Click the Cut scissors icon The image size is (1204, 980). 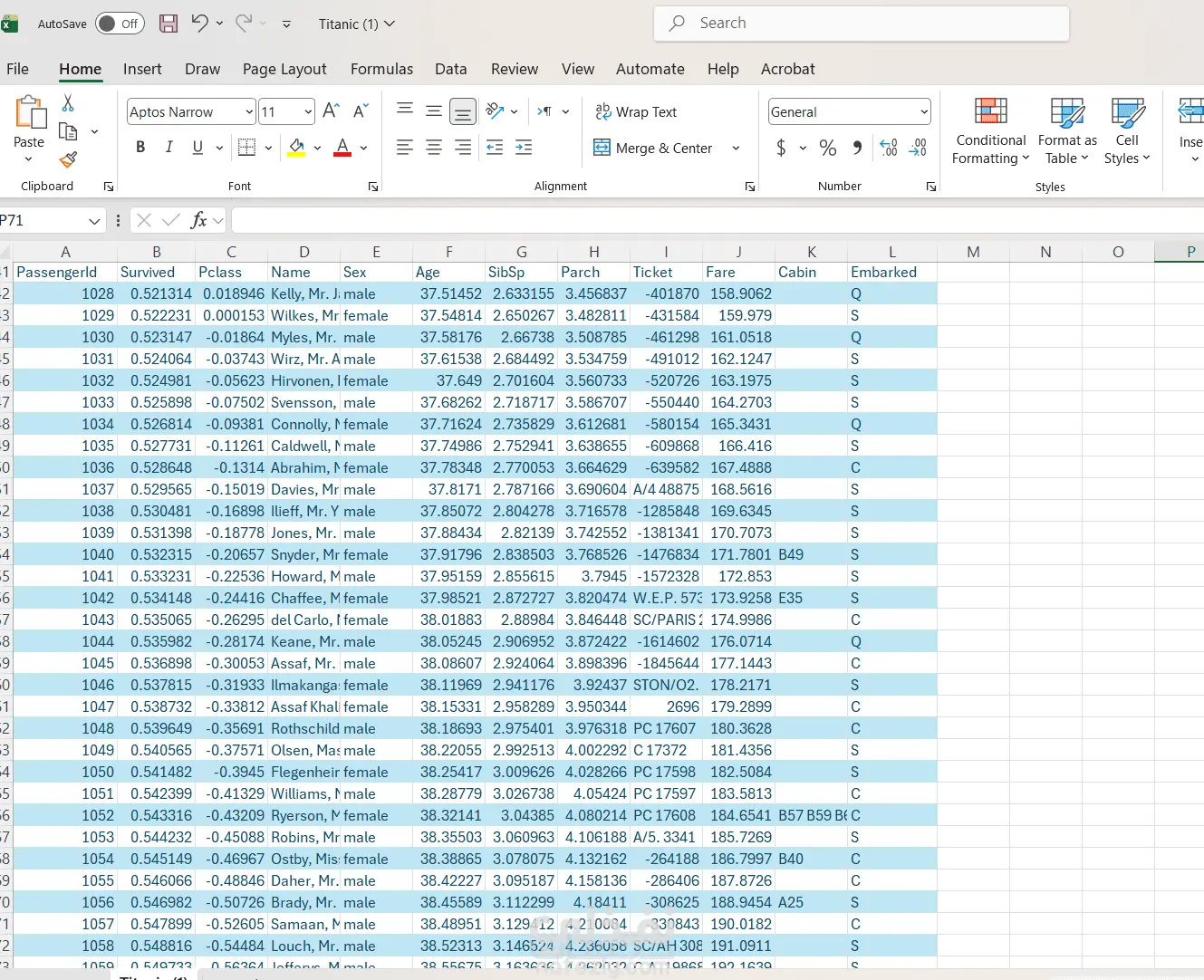(x=68, y=103)
